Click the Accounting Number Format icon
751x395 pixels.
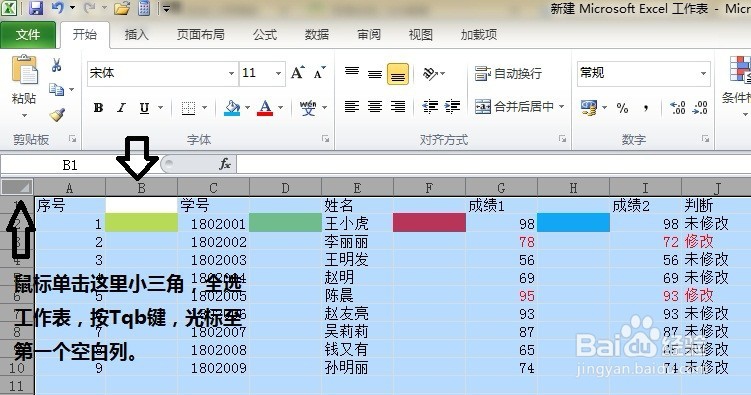click(589, 107)
